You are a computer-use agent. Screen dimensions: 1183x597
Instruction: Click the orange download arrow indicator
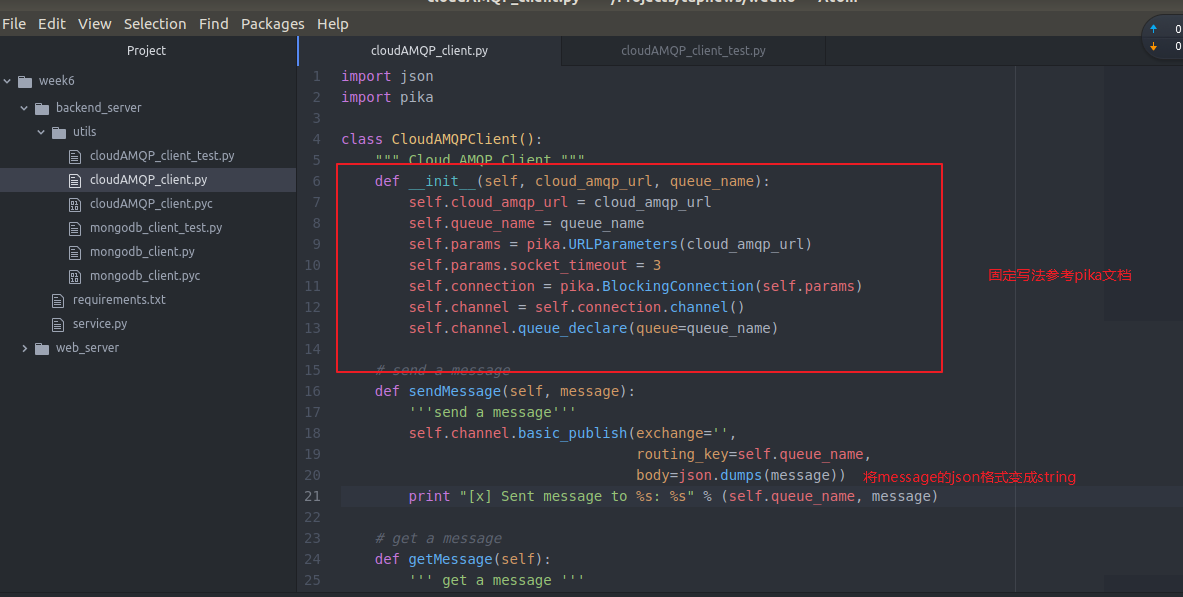(1153, 46)
